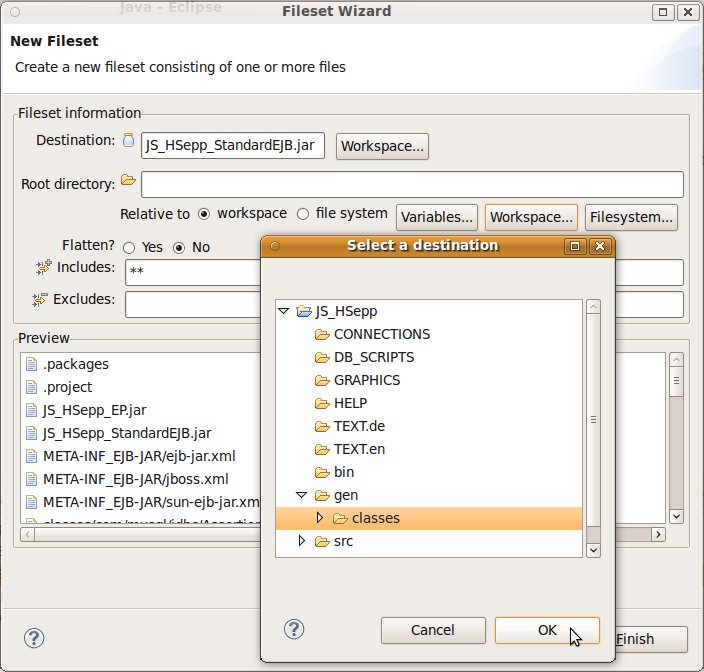
Task: Select the workspace radio button
Action: click(204, 214)
